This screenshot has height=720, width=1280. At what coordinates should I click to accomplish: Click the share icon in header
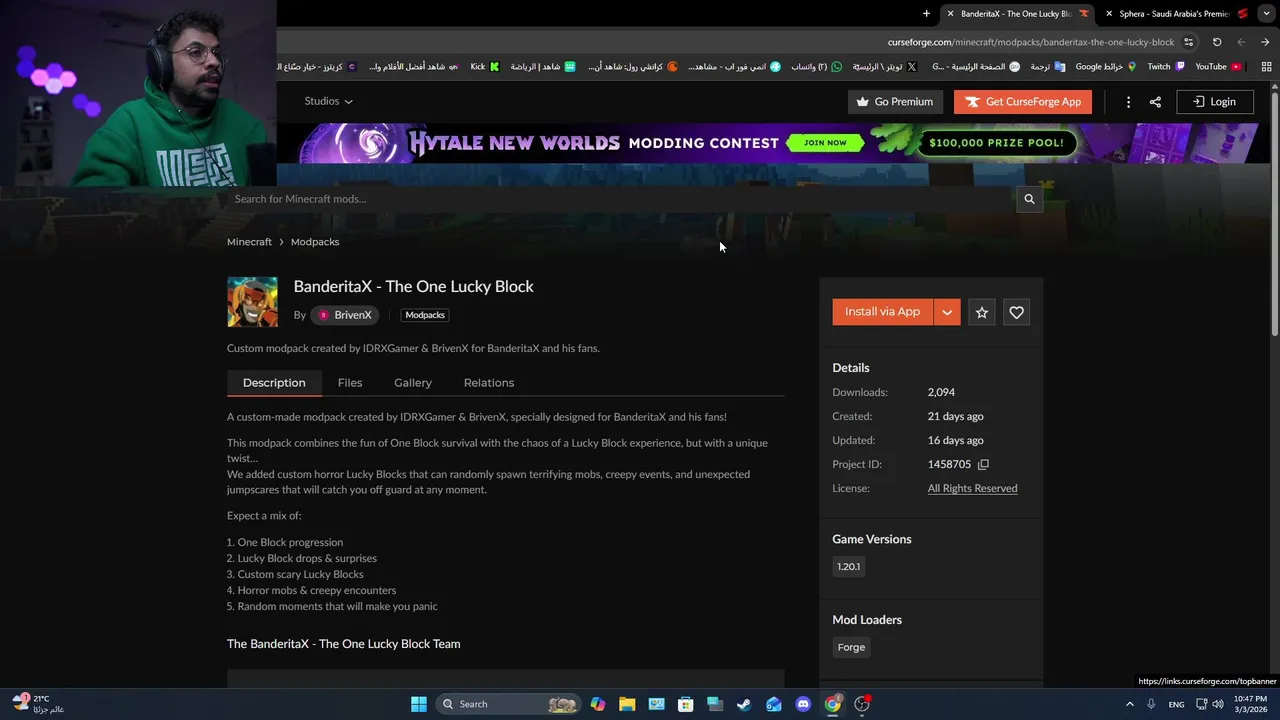(1155, 102)
